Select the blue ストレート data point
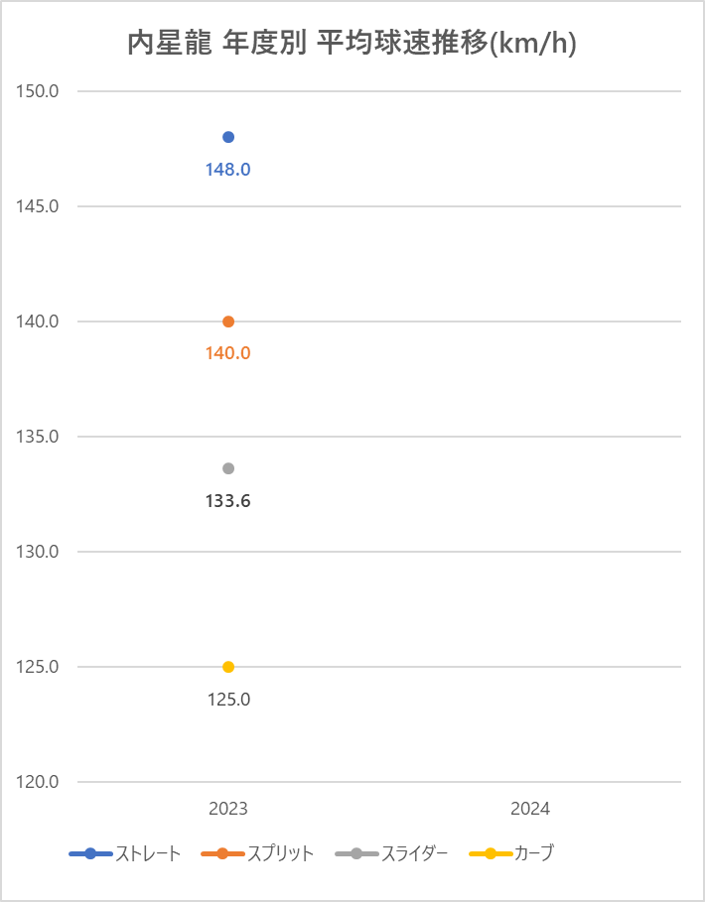Screen dimensions: 705x902 click(x=228, y=137)
